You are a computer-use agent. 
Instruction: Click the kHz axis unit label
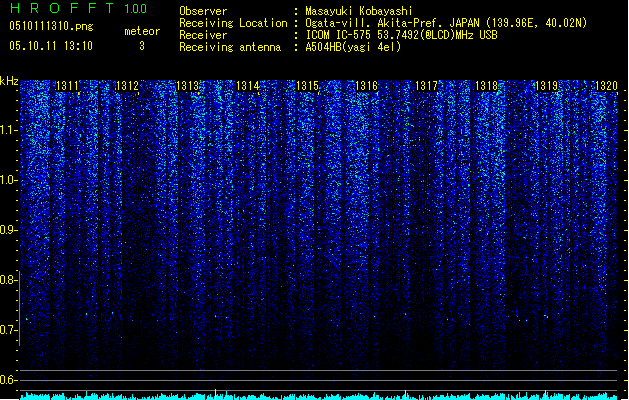click(x=9, y=81)
